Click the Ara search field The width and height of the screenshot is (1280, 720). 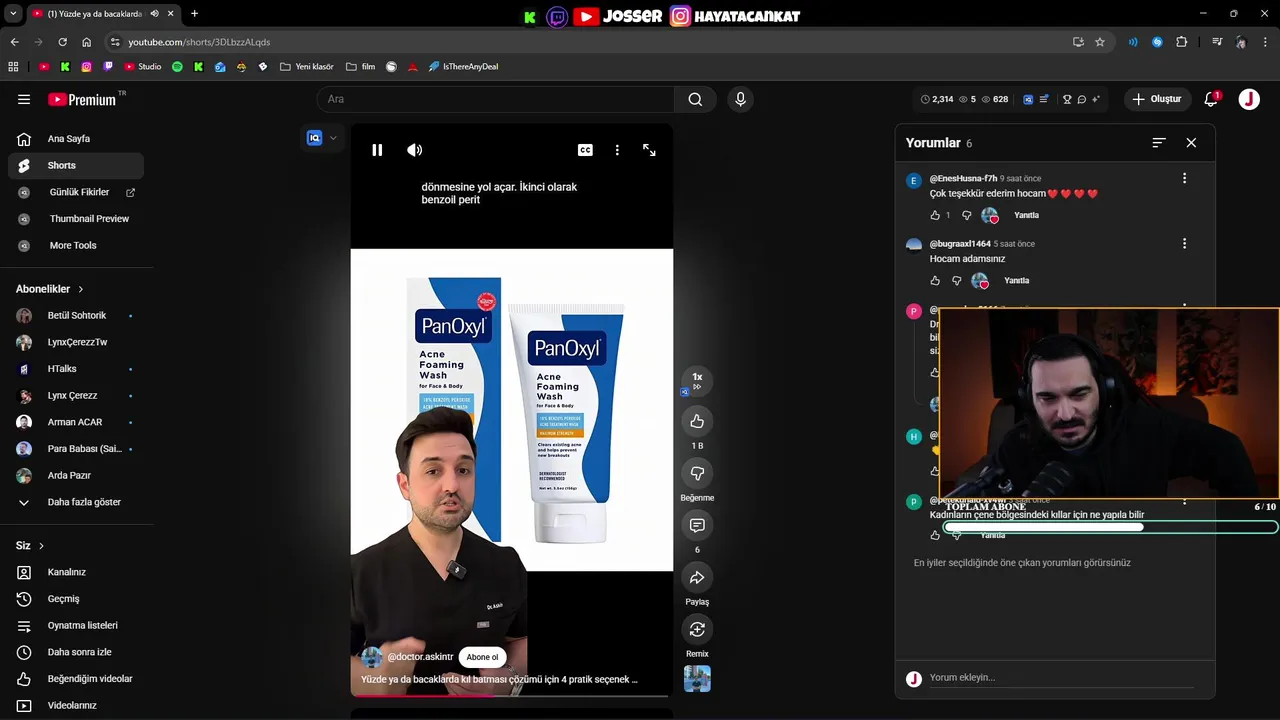point(495,99)
